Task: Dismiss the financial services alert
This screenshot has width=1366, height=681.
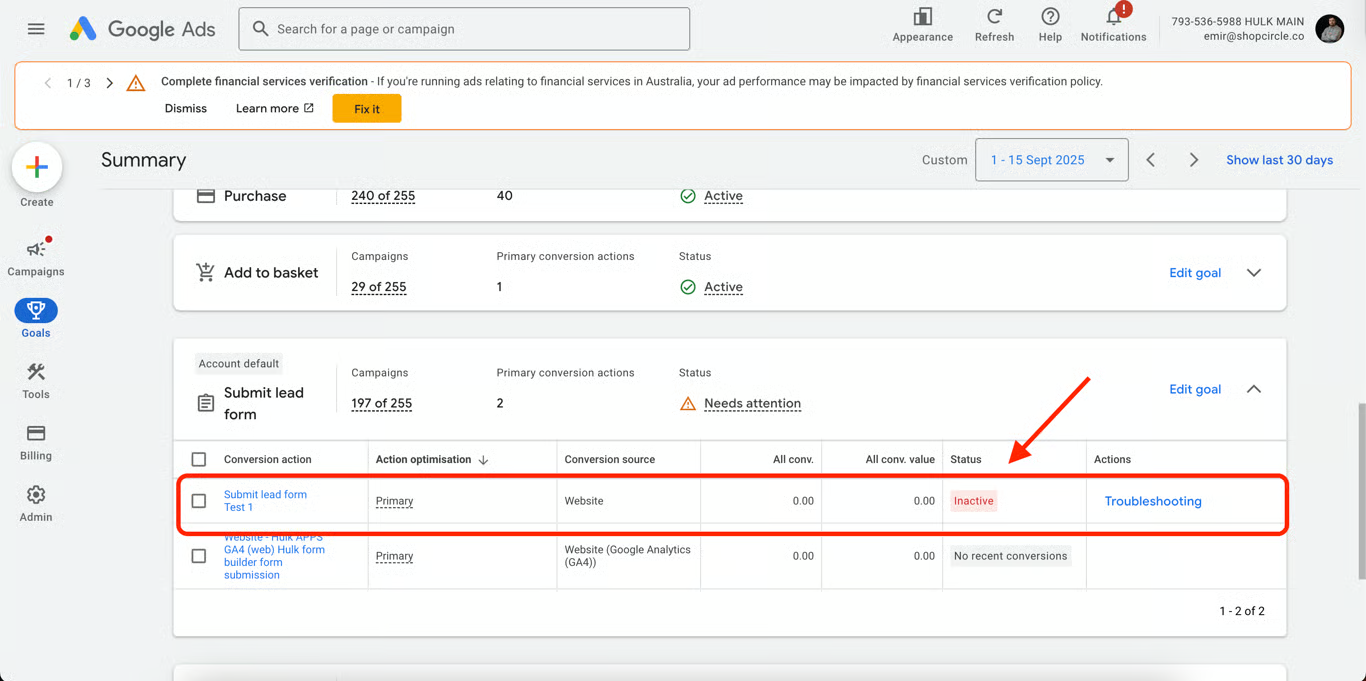Action: 186,108
